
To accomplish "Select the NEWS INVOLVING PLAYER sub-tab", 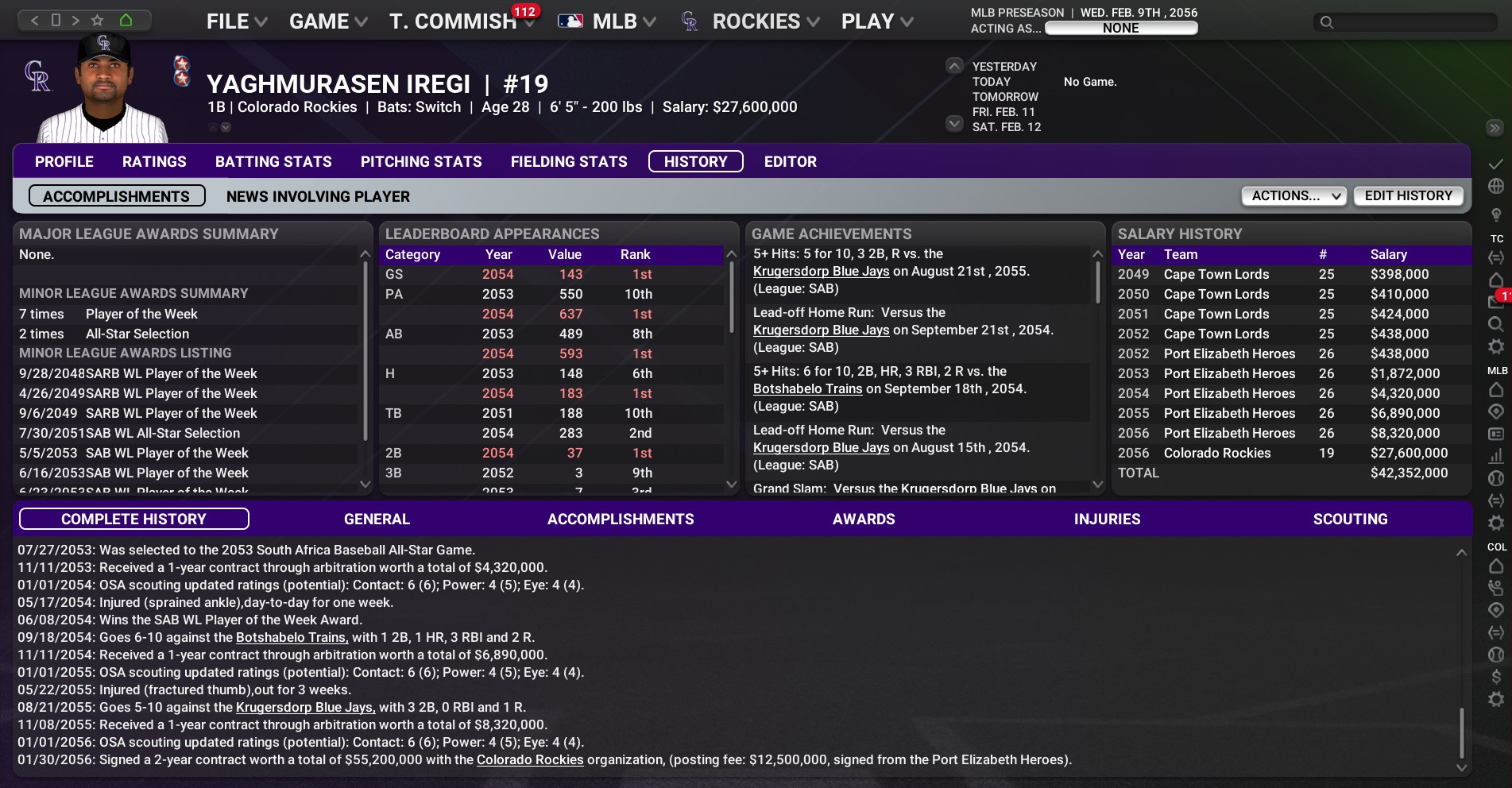I will click(x=318, y=196).
